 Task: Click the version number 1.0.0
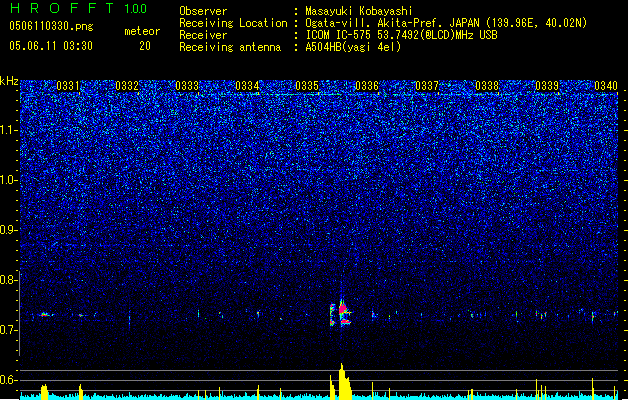pyautogui.click(x=136, y=9)
